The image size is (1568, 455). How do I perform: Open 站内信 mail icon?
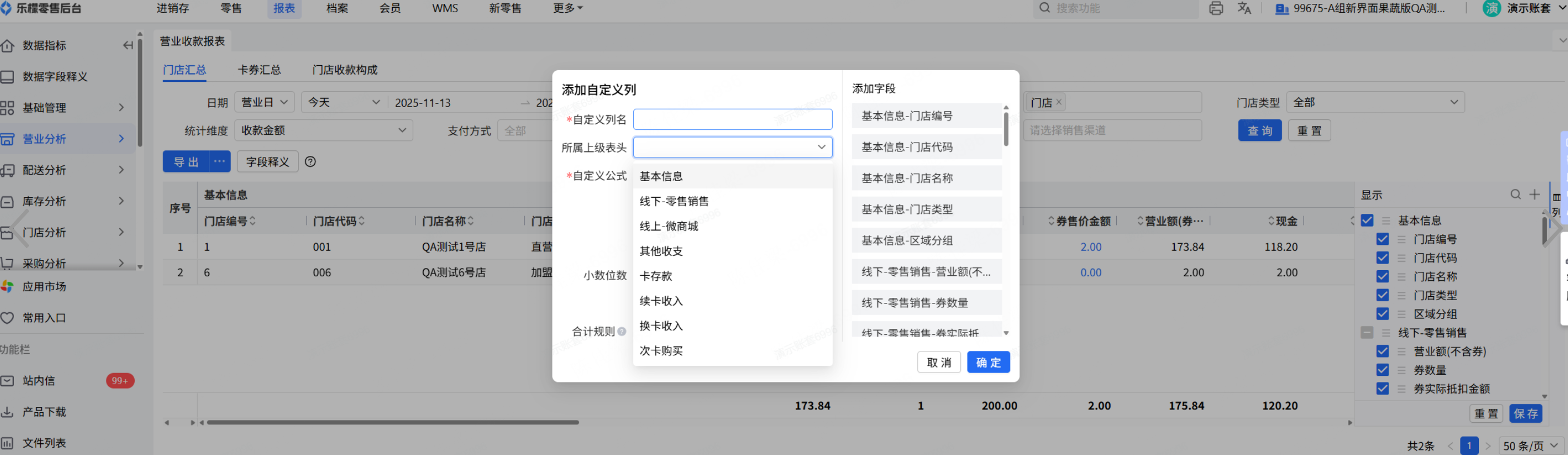click(x=7, y=381)
